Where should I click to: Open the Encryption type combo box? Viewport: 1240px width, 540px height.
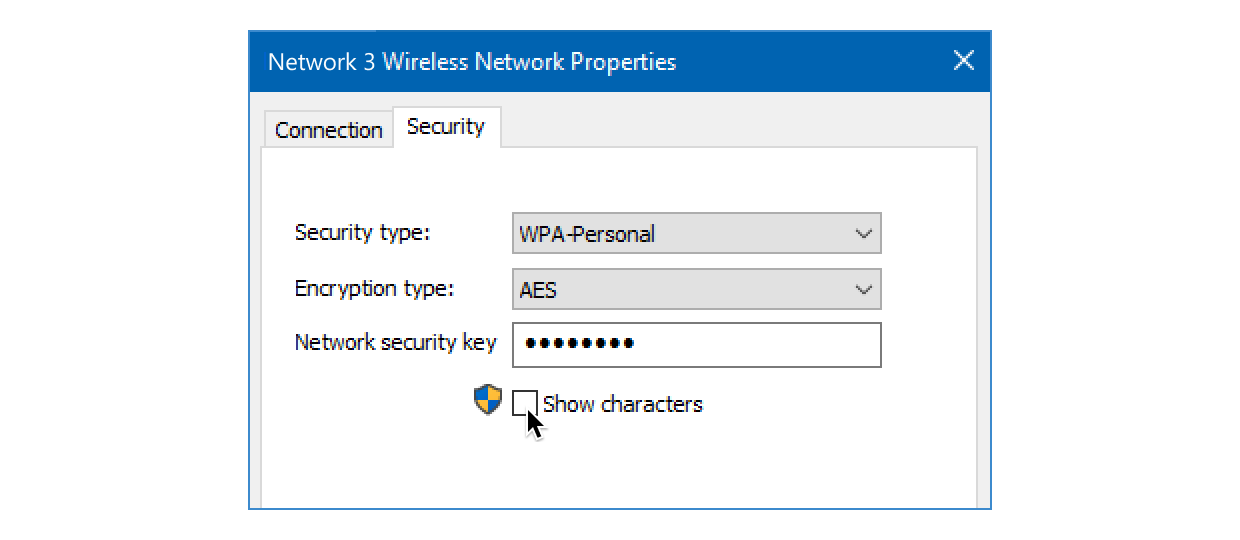pyautogui.click(x=696, y=290)
